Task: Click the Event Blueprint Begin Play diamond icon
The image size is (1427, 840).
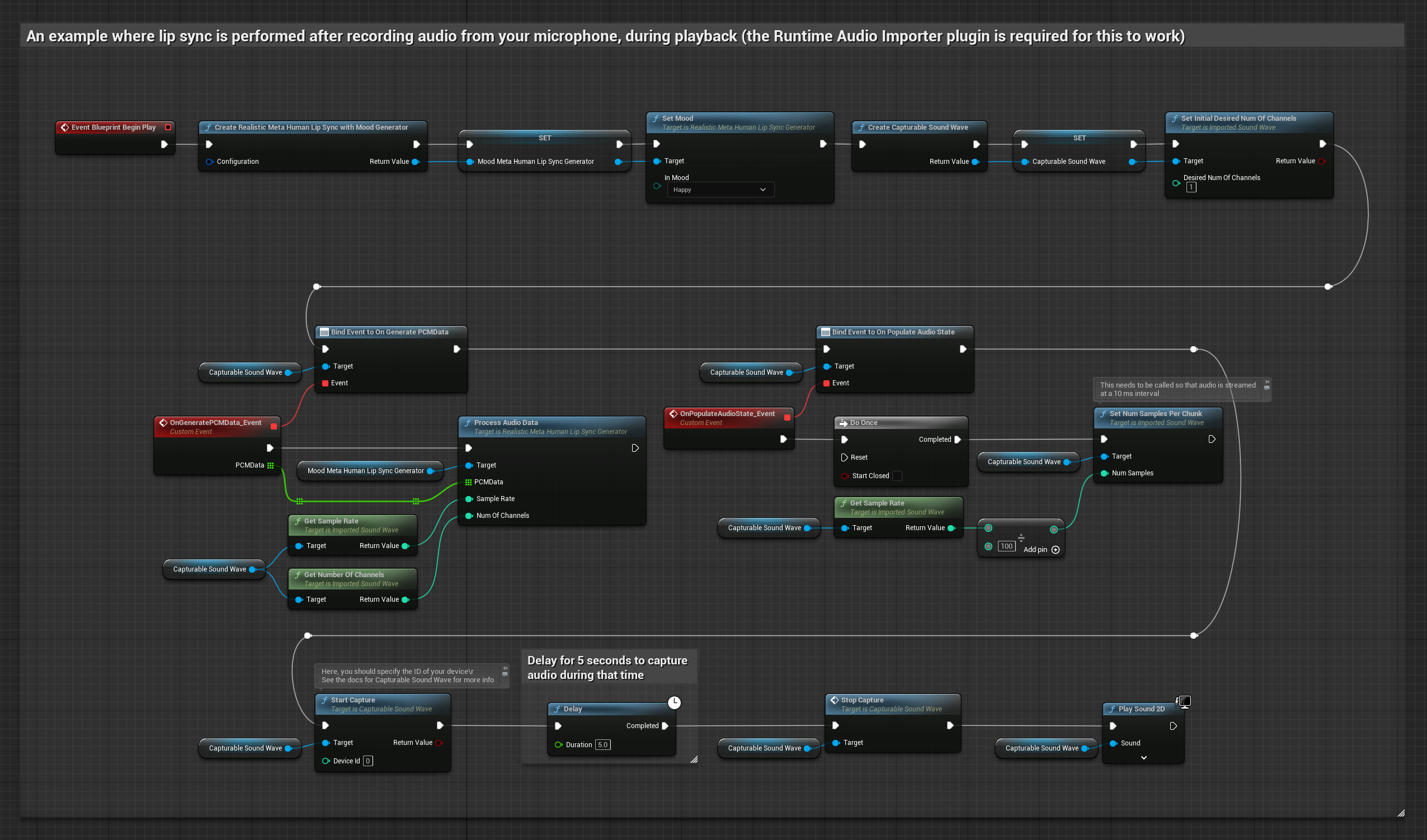Action: tap(64, 128)
